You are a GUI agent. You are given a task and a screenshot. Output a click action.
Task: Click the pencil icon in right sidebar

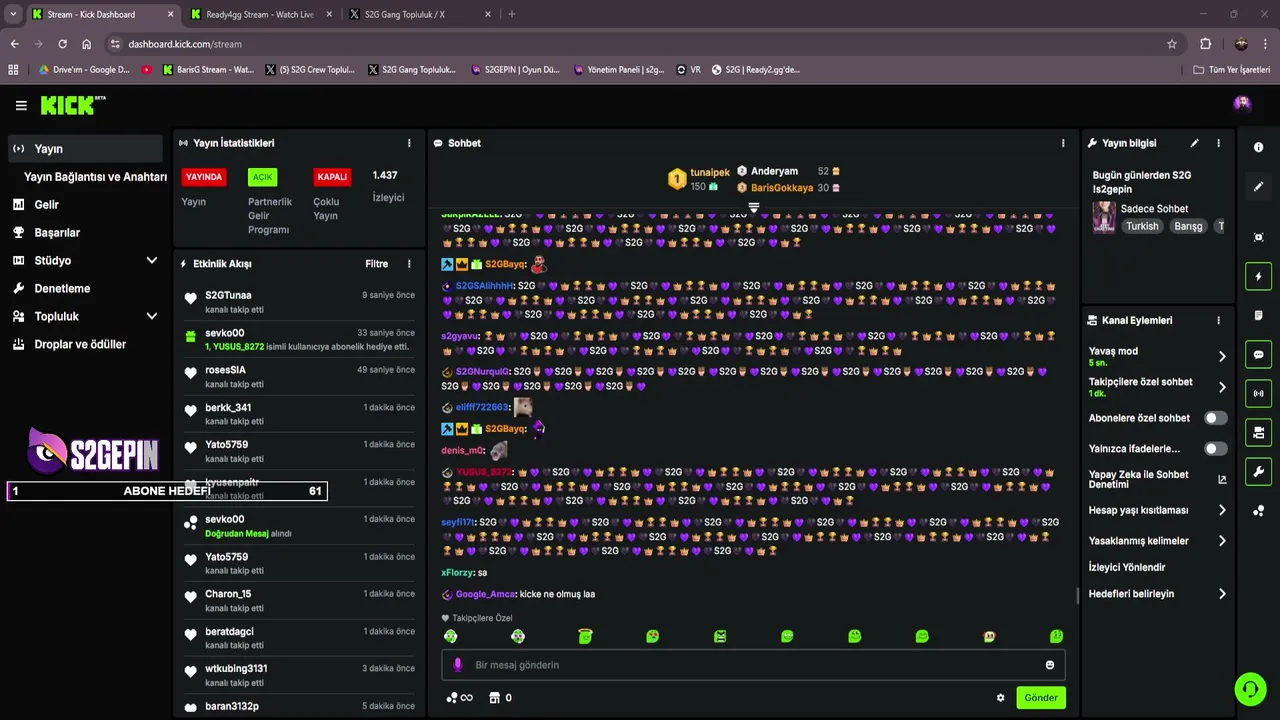click(x=1258, y=187)
